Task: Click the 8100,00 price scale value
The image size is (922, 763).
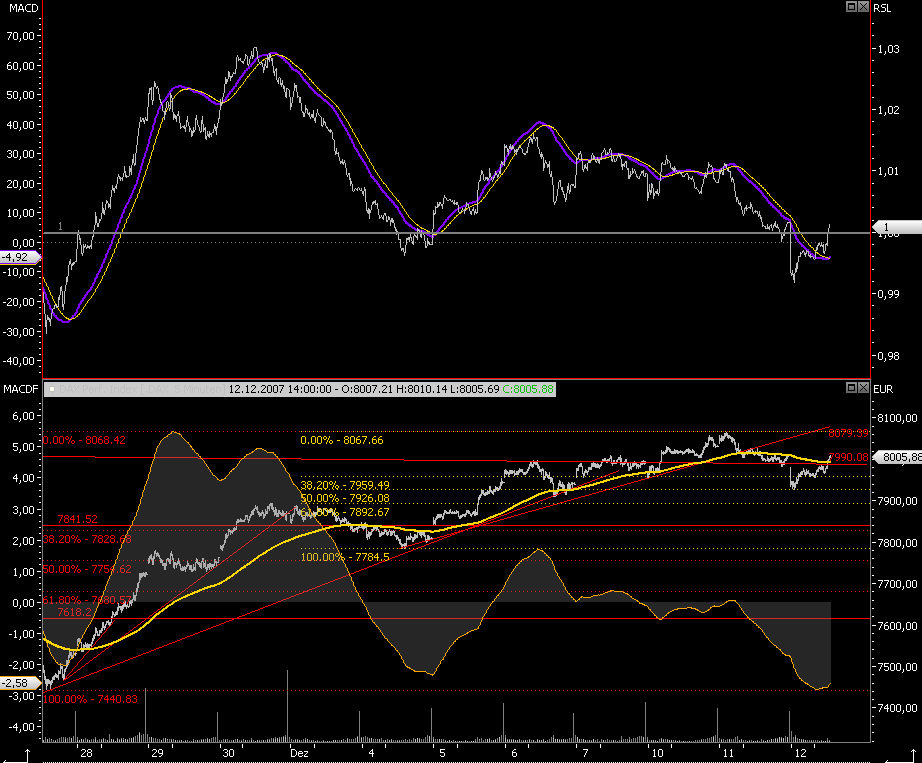Action: click(897, 419)
